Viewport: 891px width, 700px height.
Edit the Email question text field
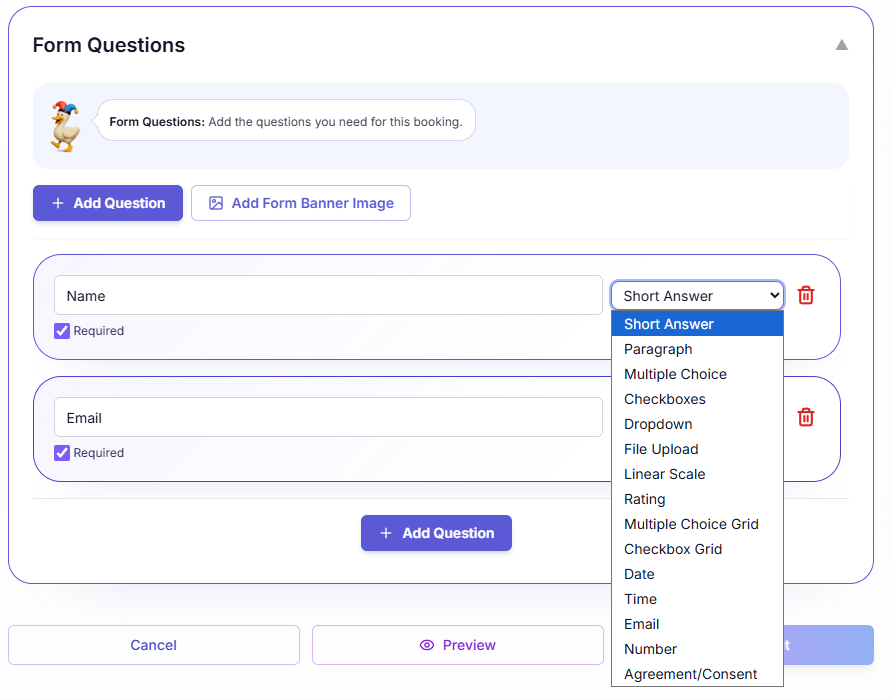(328, 418)
